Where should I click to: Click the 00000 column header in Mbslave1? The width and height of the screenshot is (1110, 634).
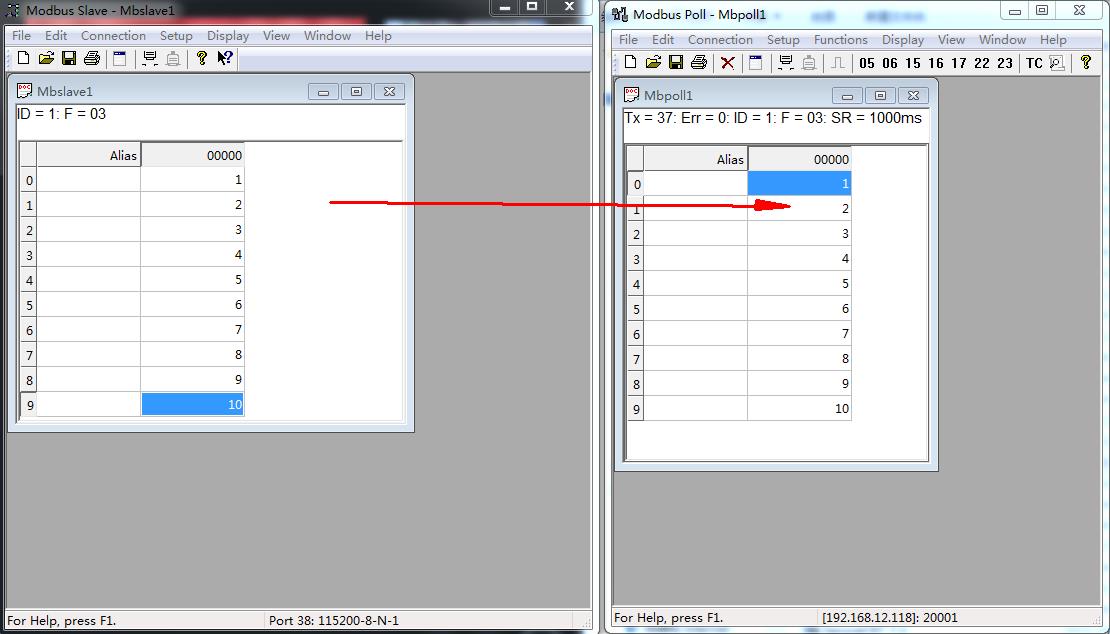(x=192, y=156)
